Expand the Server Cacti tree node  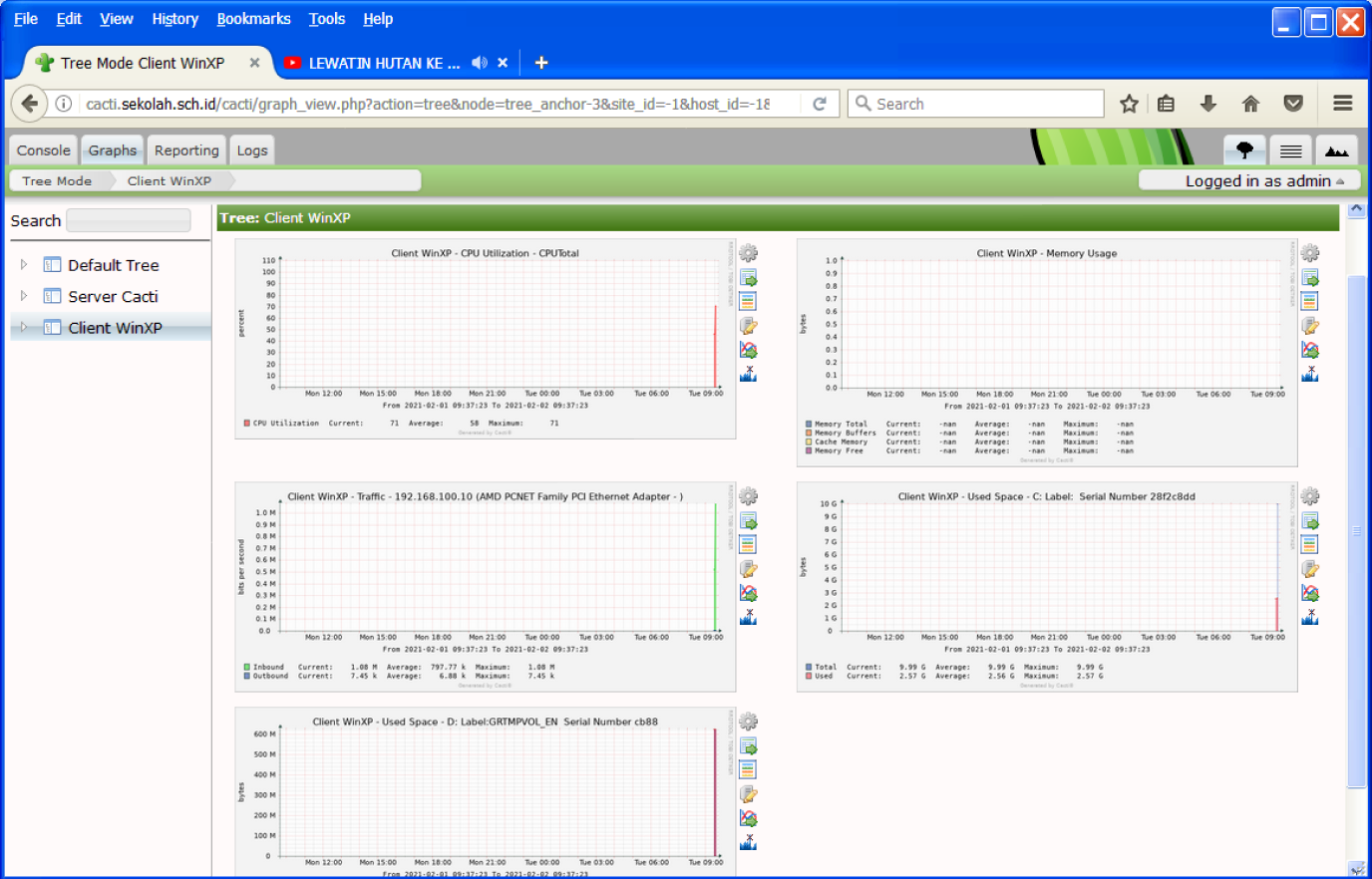24,296
